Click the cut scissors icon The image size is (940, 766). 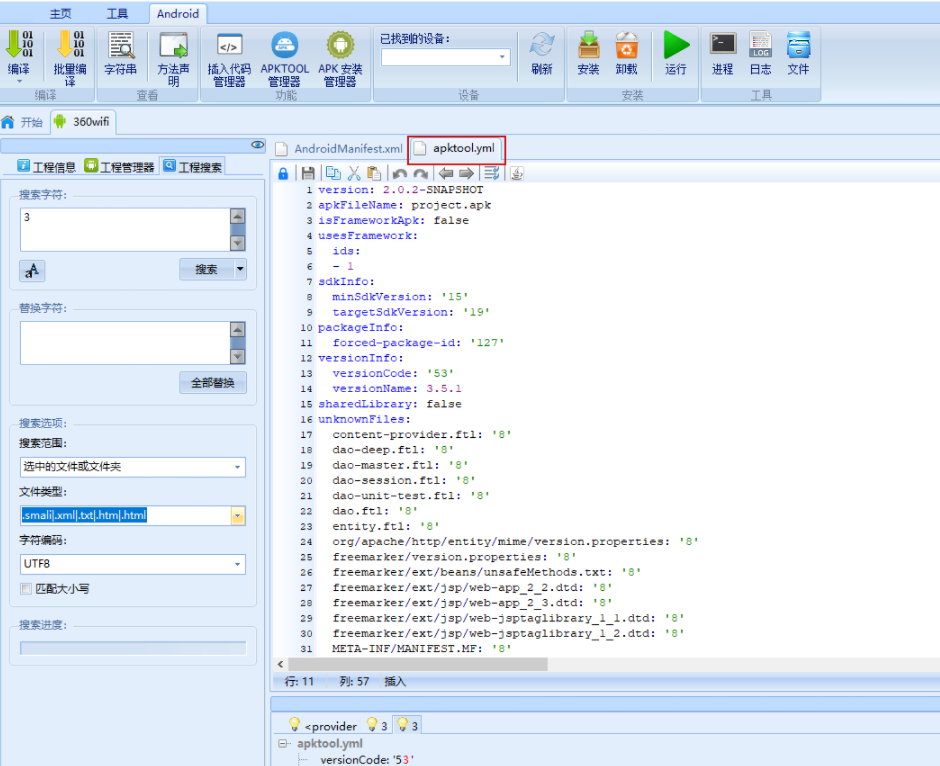point(354,174)
